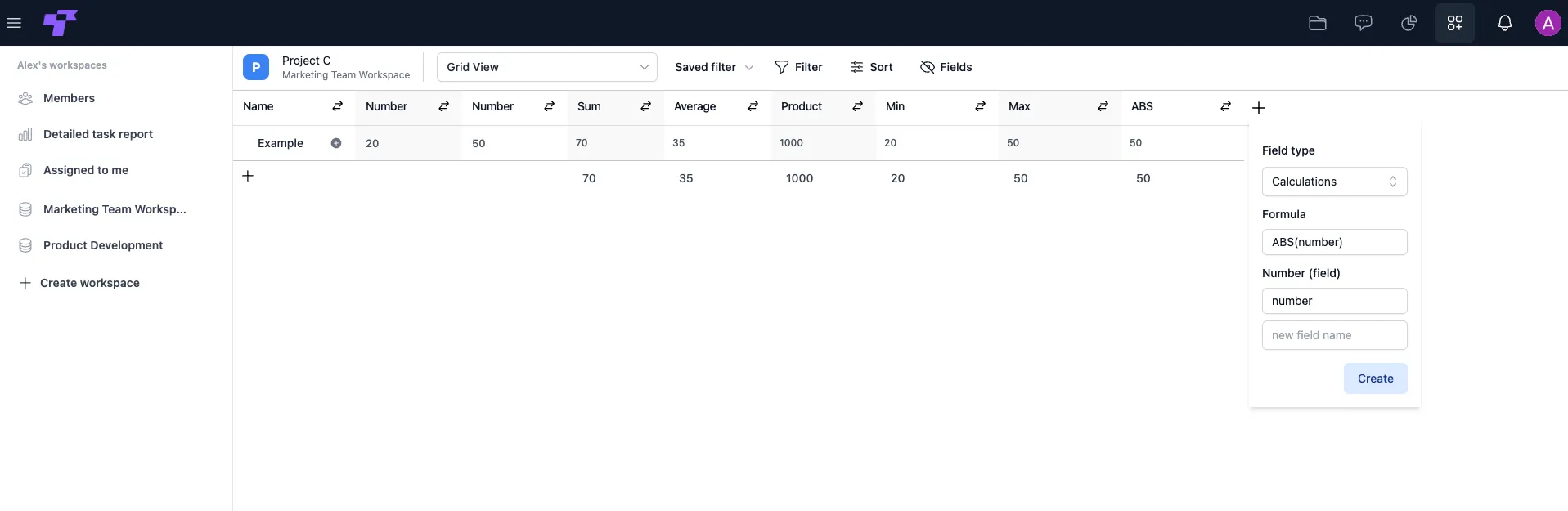The image size is (1568, 511).
Task: Open the Sort options
Action: (871, 67)
